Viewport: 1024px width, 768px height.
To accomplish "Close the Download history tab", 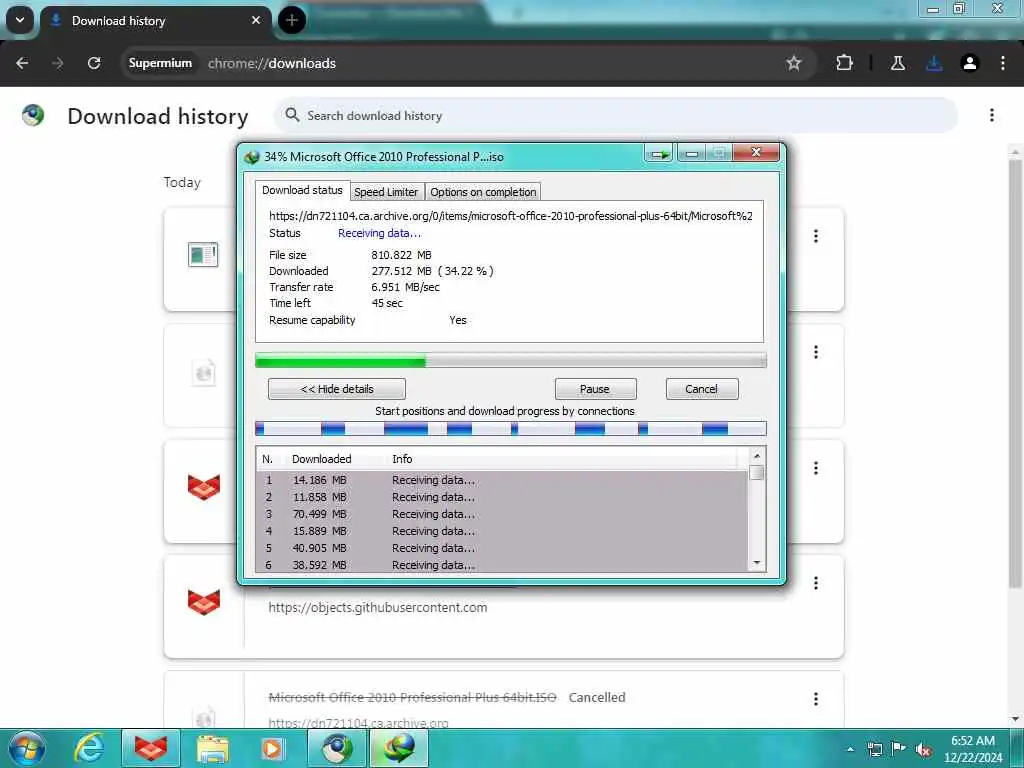I will (256, 20).
